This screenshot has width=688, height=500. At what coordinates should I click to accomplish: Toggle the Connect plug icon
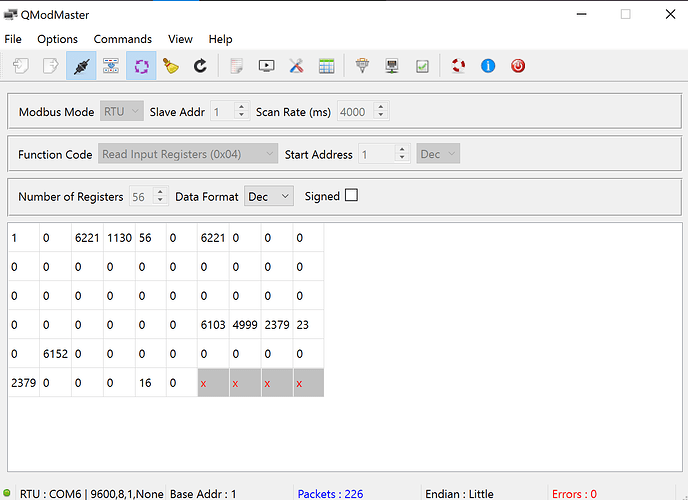pos(81,66)
